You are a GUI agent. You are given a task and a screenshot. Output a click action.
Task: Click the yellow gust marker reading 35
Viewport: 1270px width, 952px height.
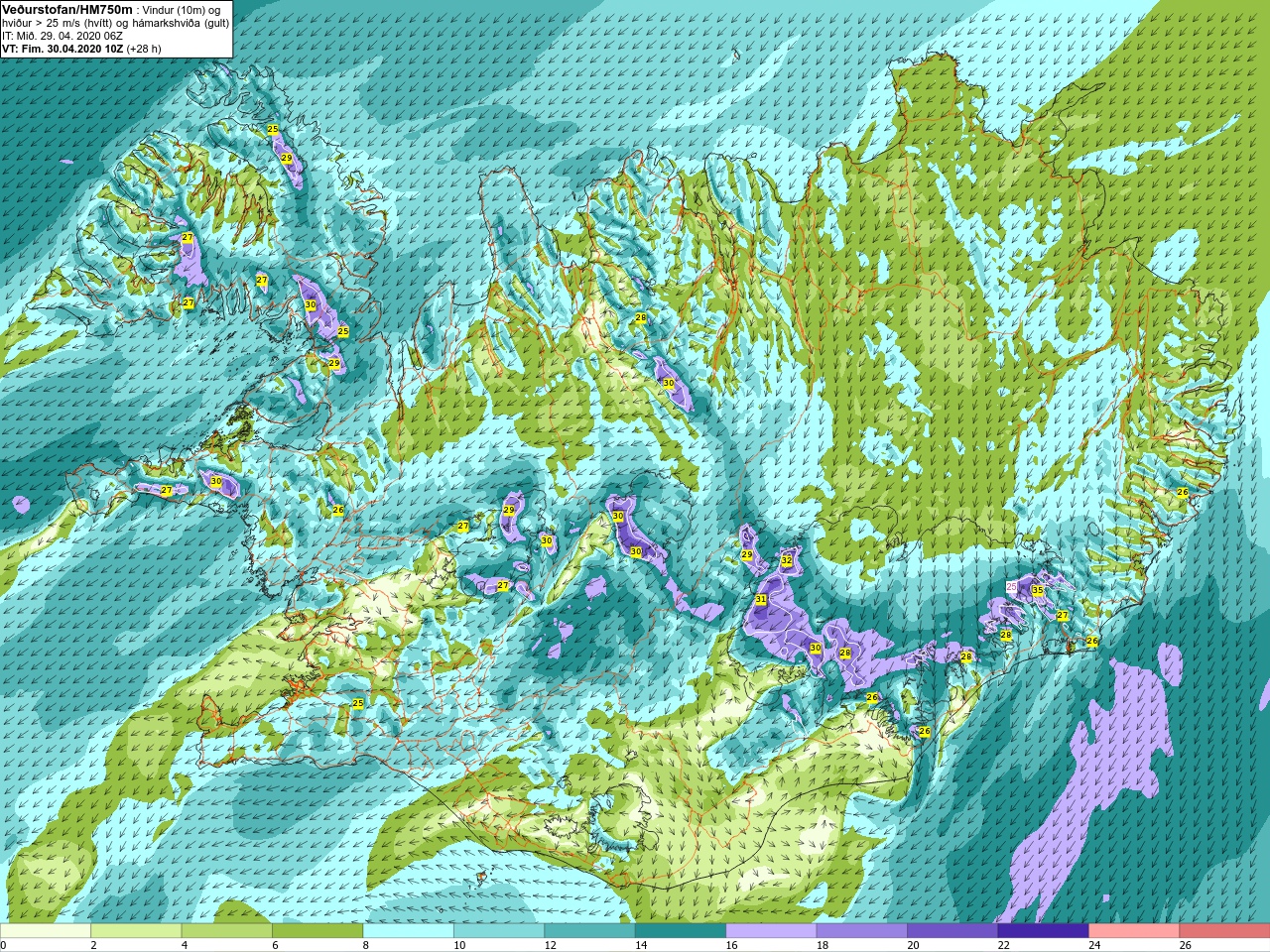1037,590
